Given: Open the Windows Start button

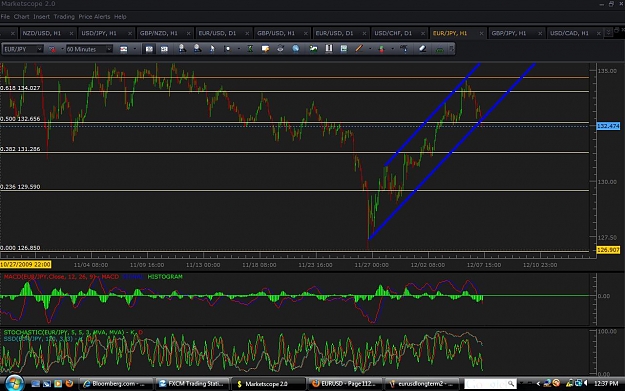Looking at the screenshot, I should (14, 383).
